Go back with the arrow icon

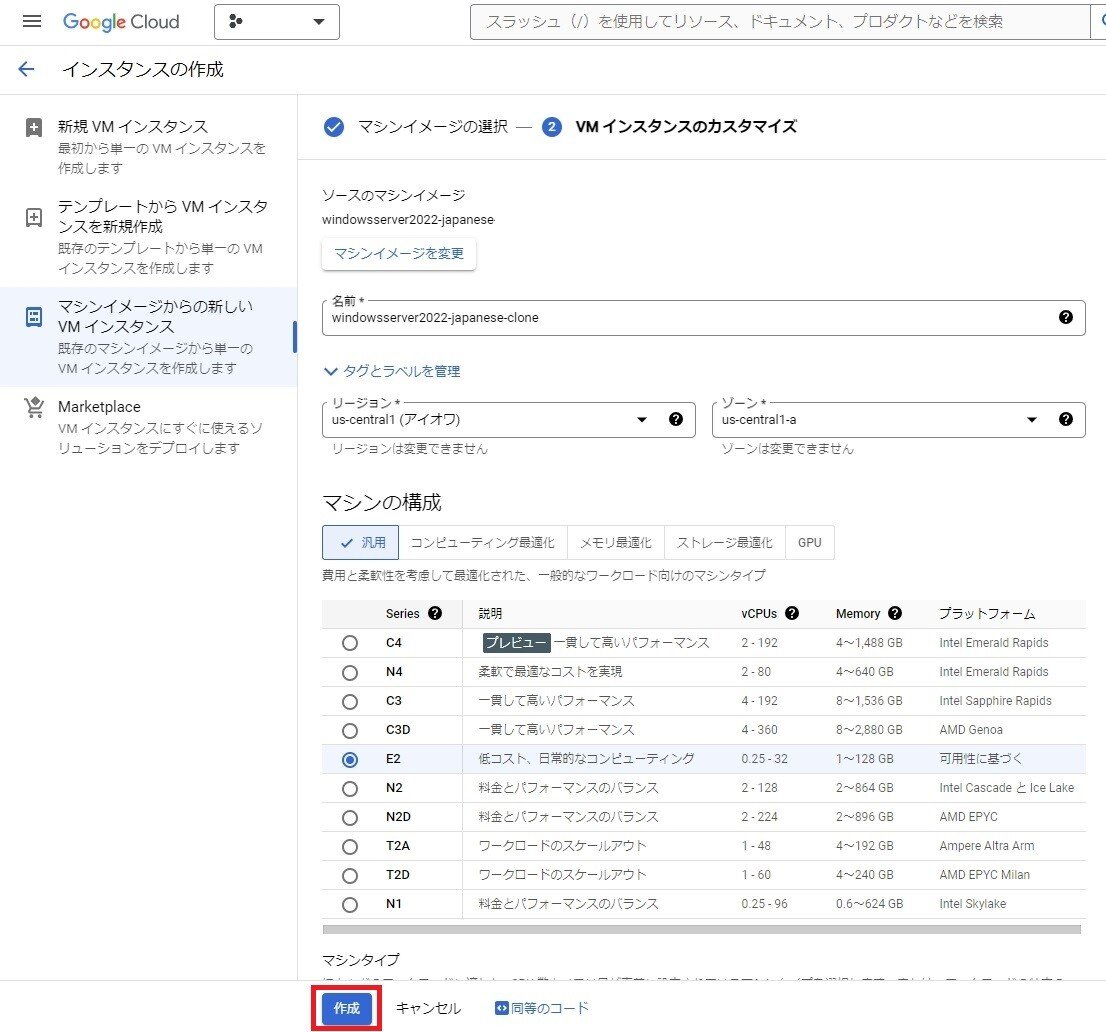pyautogui.click(x=26, y=69)
